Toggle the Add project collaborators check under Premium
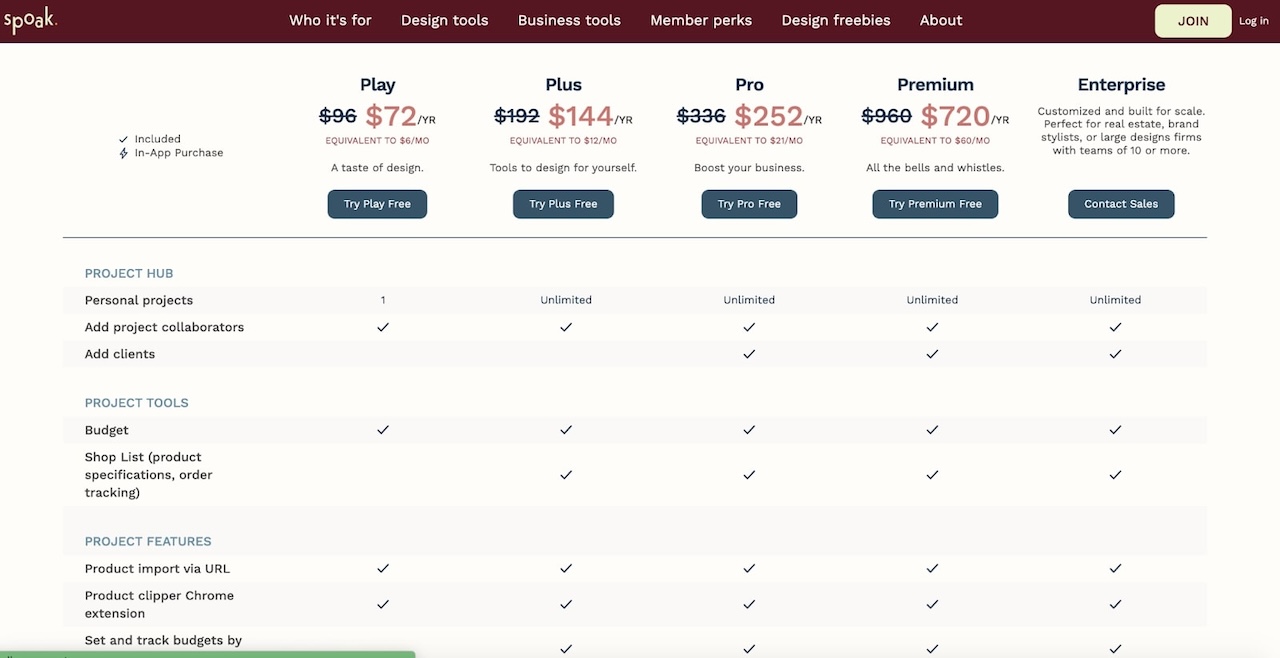 pos(932,326)
